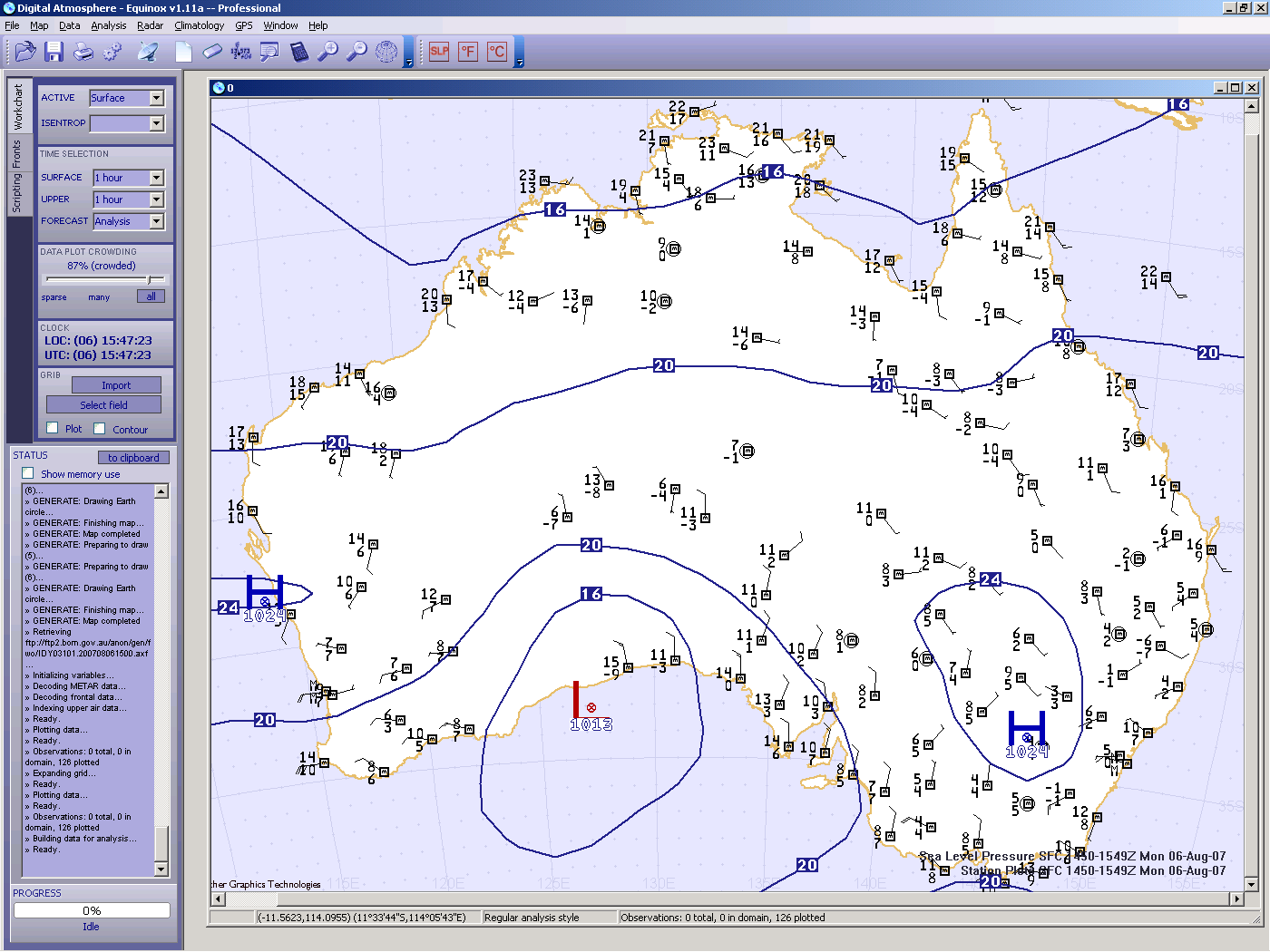Click the GRIB Import button
The height and width of the screenshot is (952, 1270).
tap(116, 385)
